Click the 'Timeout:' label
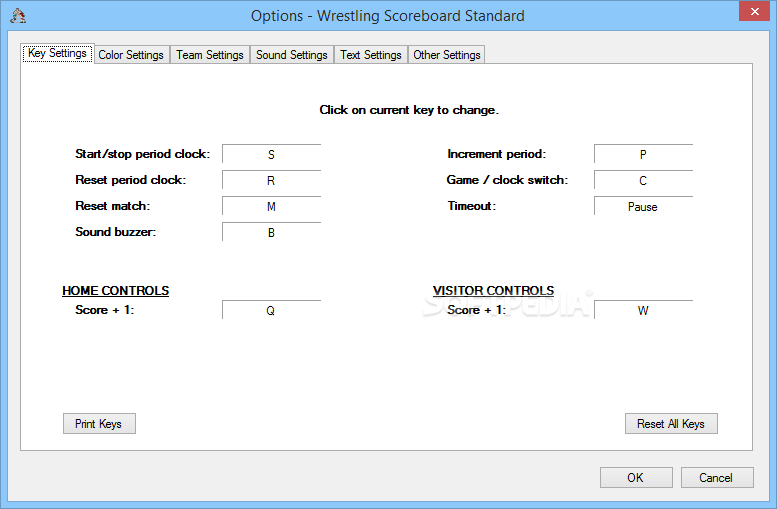777x509 pixels. [472, 206]
